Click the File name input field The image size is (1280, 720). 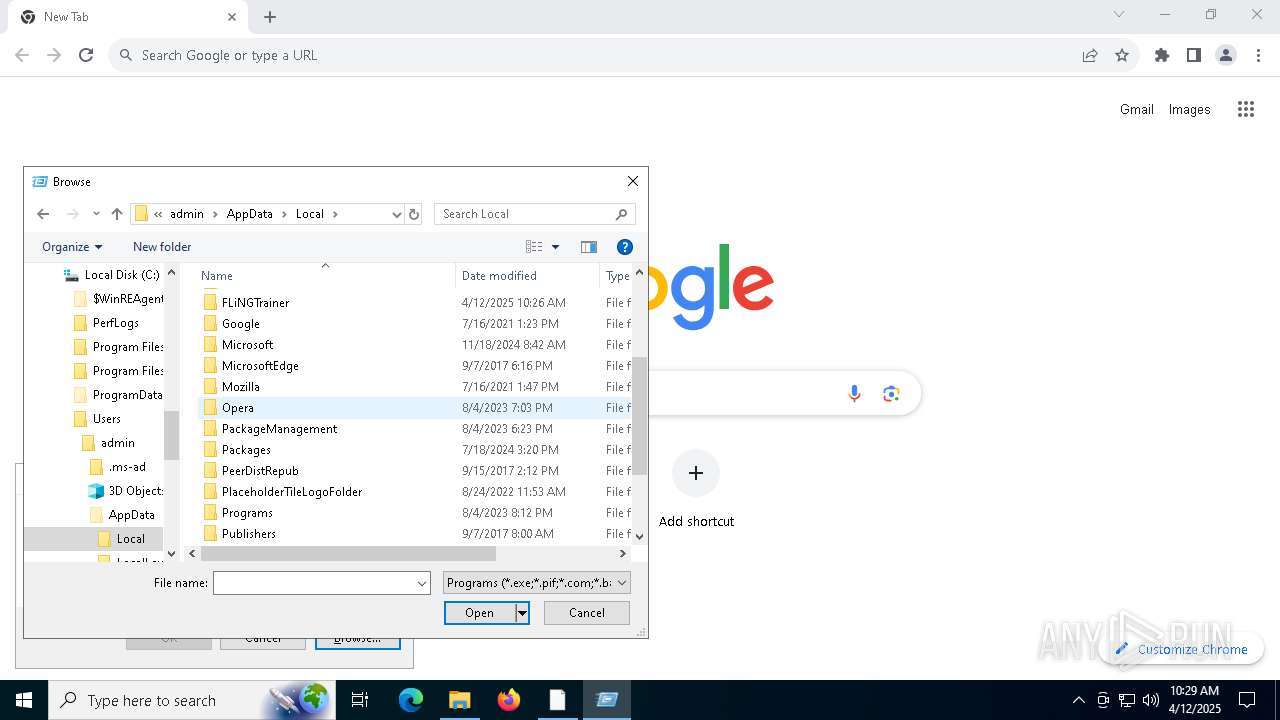click(313, 583)
